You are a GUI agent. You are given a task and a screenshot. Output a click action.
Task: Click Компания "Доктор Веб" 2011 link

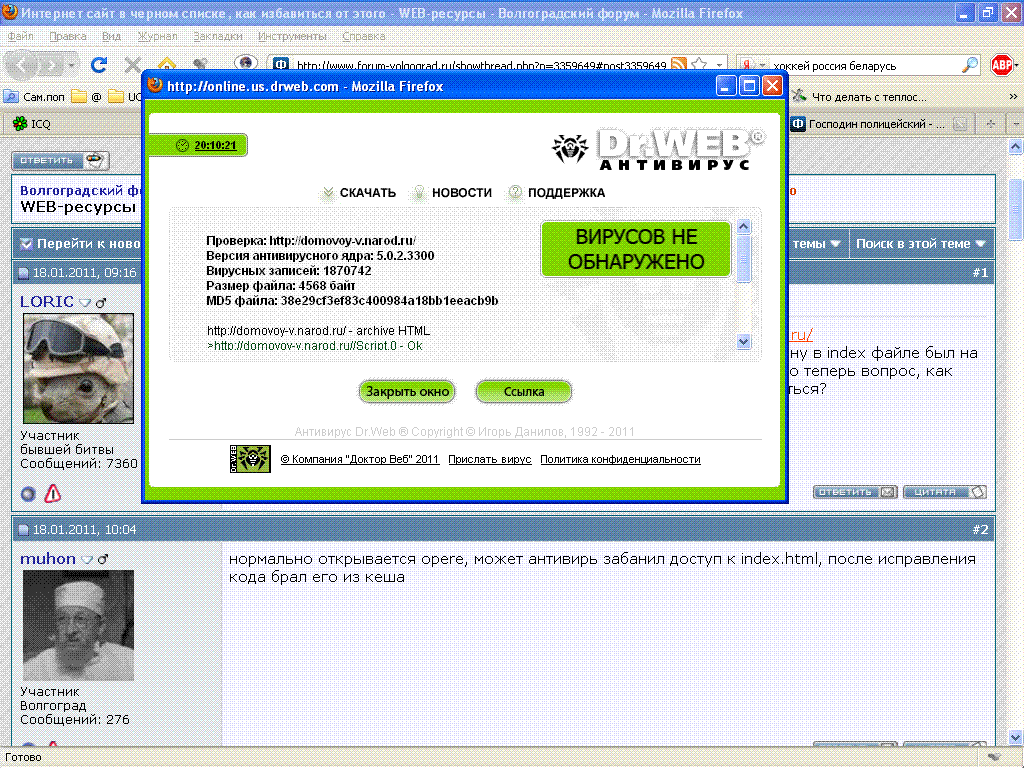click(360, 459)
